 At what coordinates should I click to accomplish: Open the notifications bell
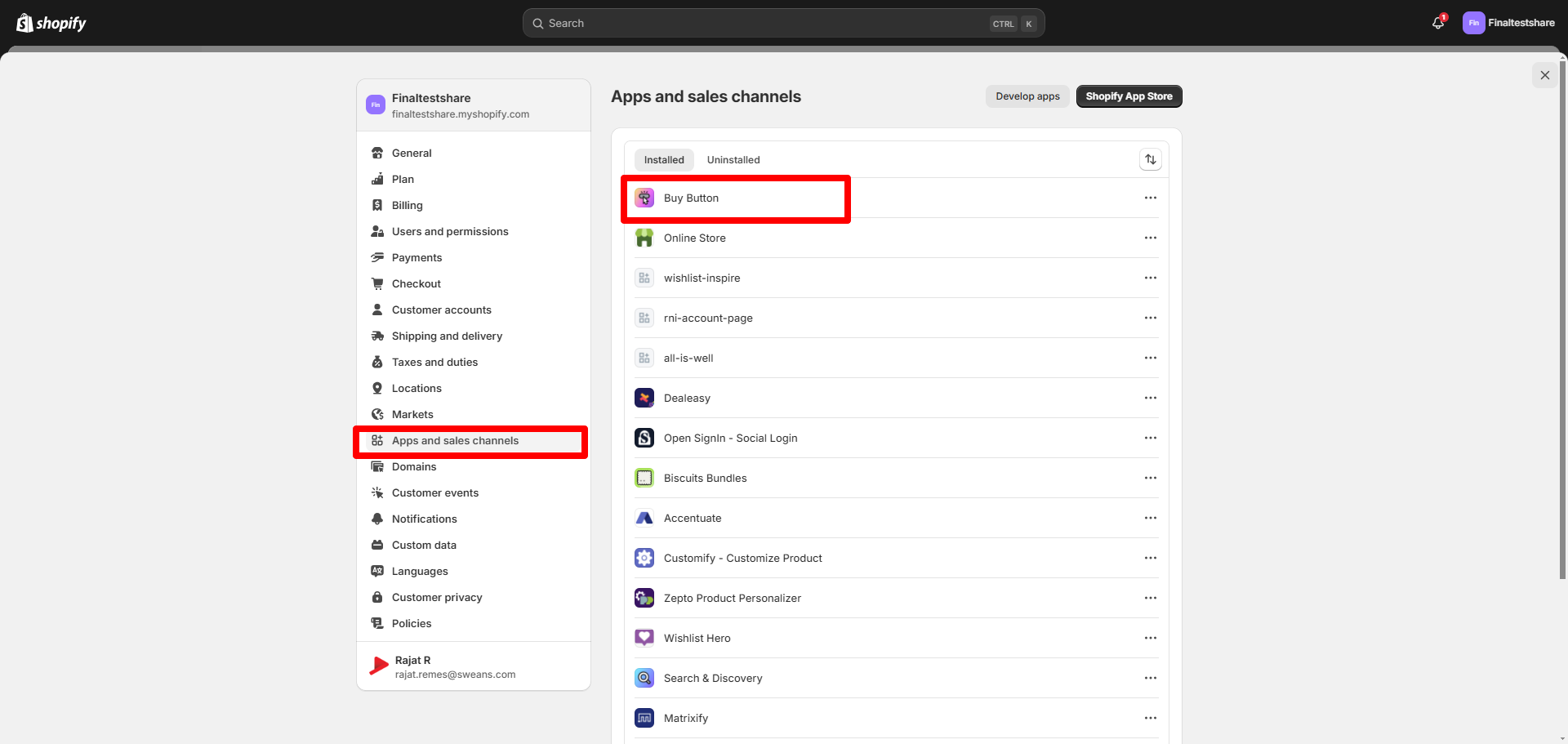[x=1438, y=23]
